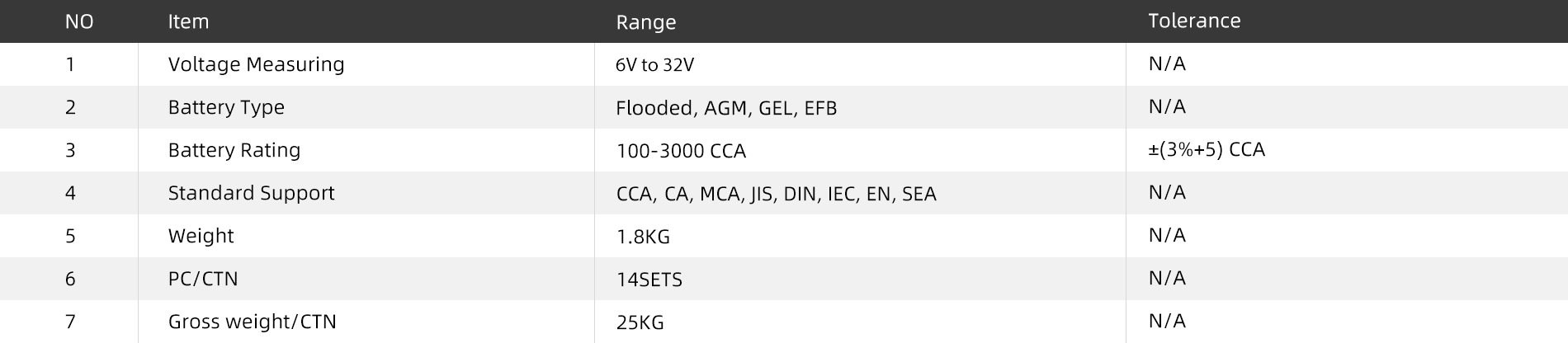
Task: Click the Tolerance column header
Action: tap(1194, 21)
